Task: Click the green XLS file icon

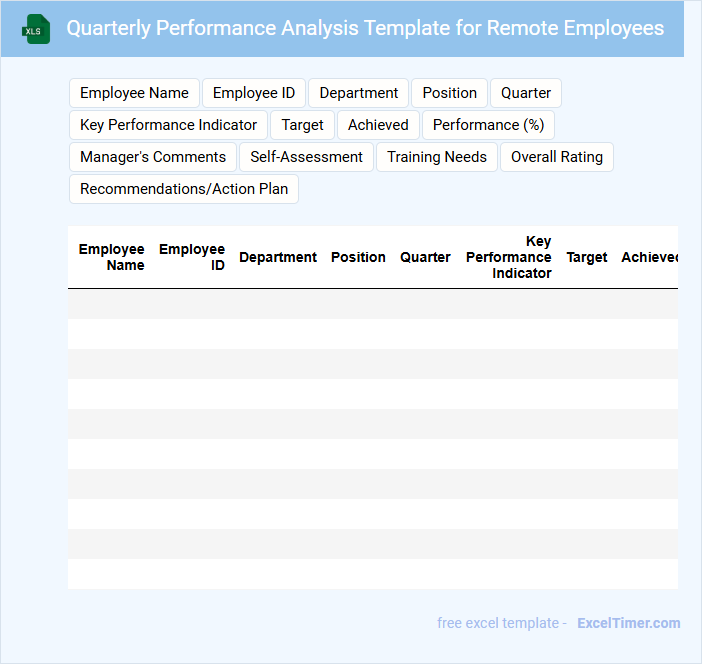Action: 36,29
